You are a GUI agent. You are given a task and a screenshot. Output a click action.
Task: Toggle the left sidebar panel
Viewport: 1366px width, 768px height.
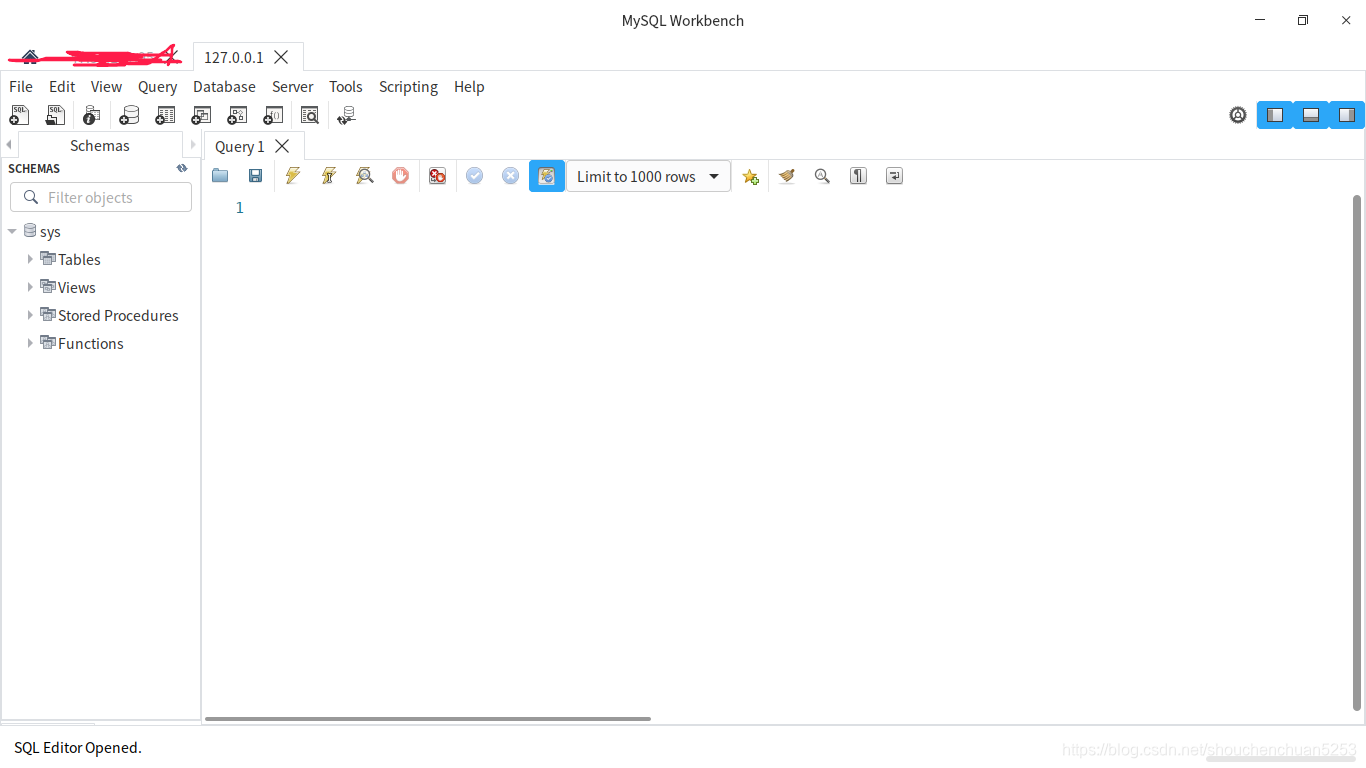1275,115
